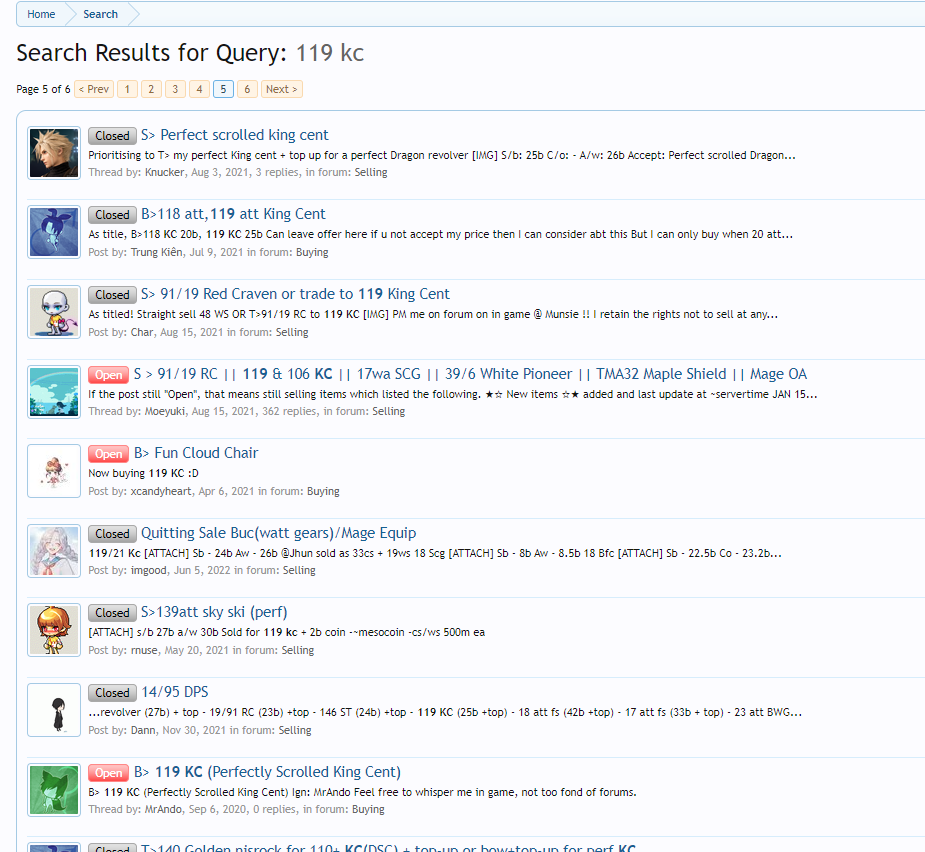Open 'S> 91/19 Red Craven or trade' post

tap(295, 294)
